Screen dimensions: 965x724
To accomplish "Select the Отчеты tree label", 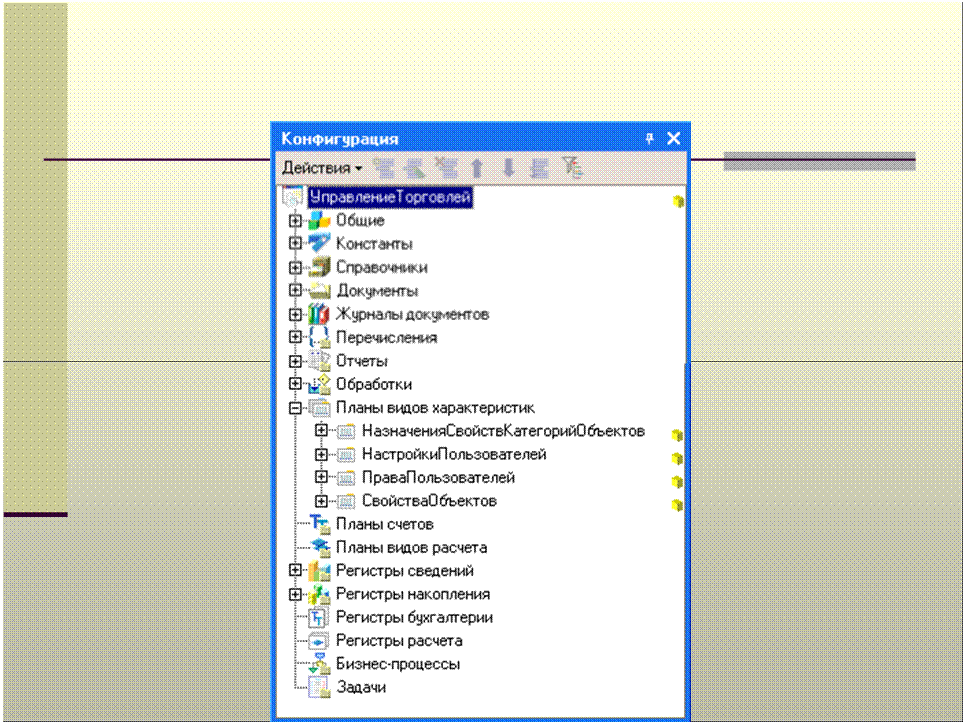I will pos(361,361).
